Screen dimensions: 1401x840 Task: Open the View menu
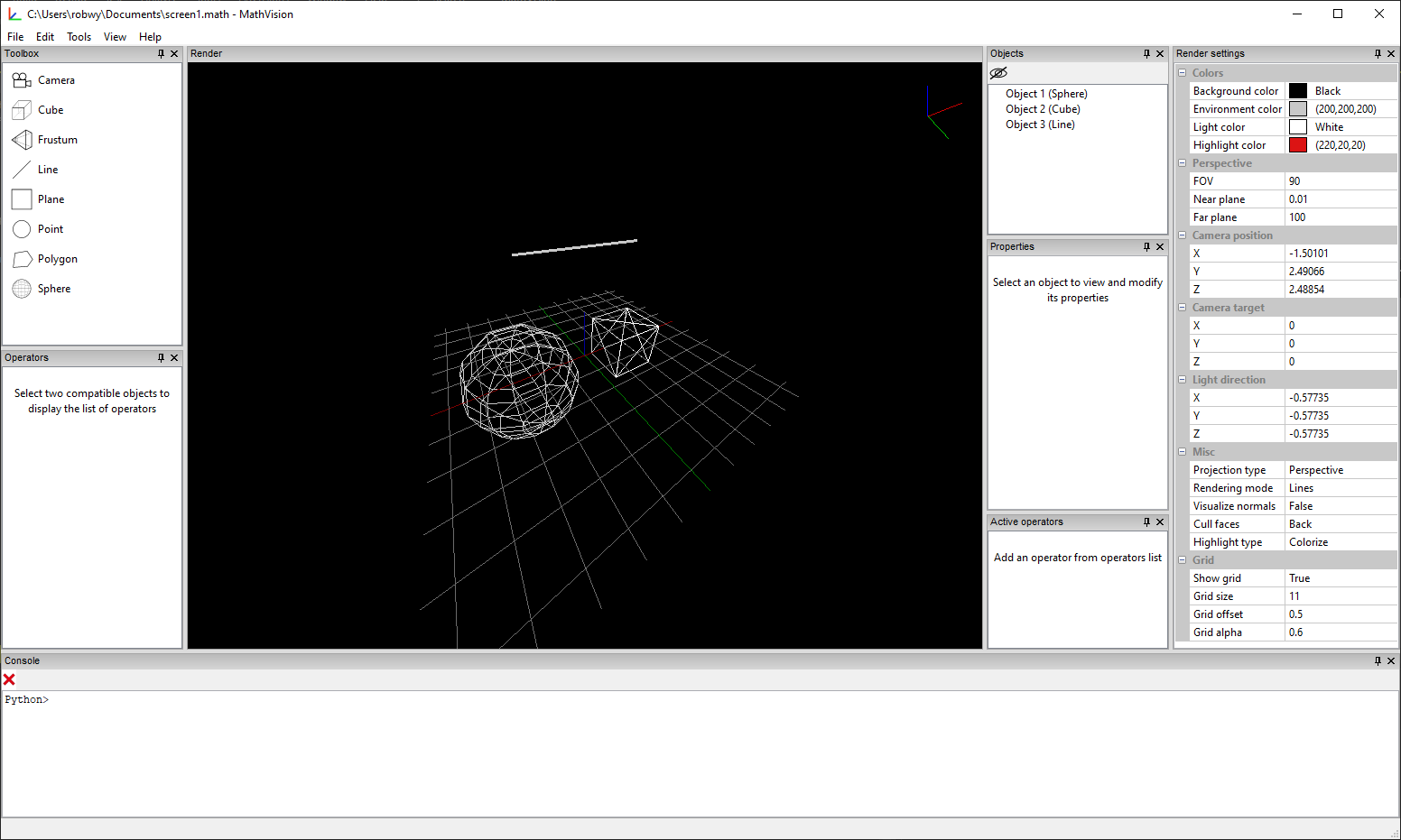[115, 37]
